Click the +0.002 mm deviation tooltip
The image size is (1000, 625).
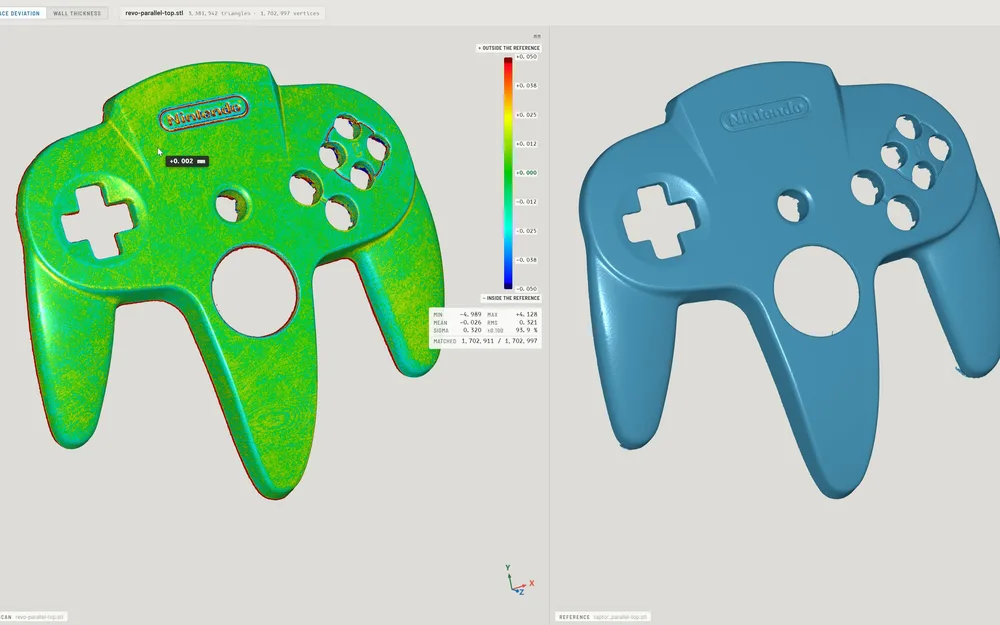187,161
